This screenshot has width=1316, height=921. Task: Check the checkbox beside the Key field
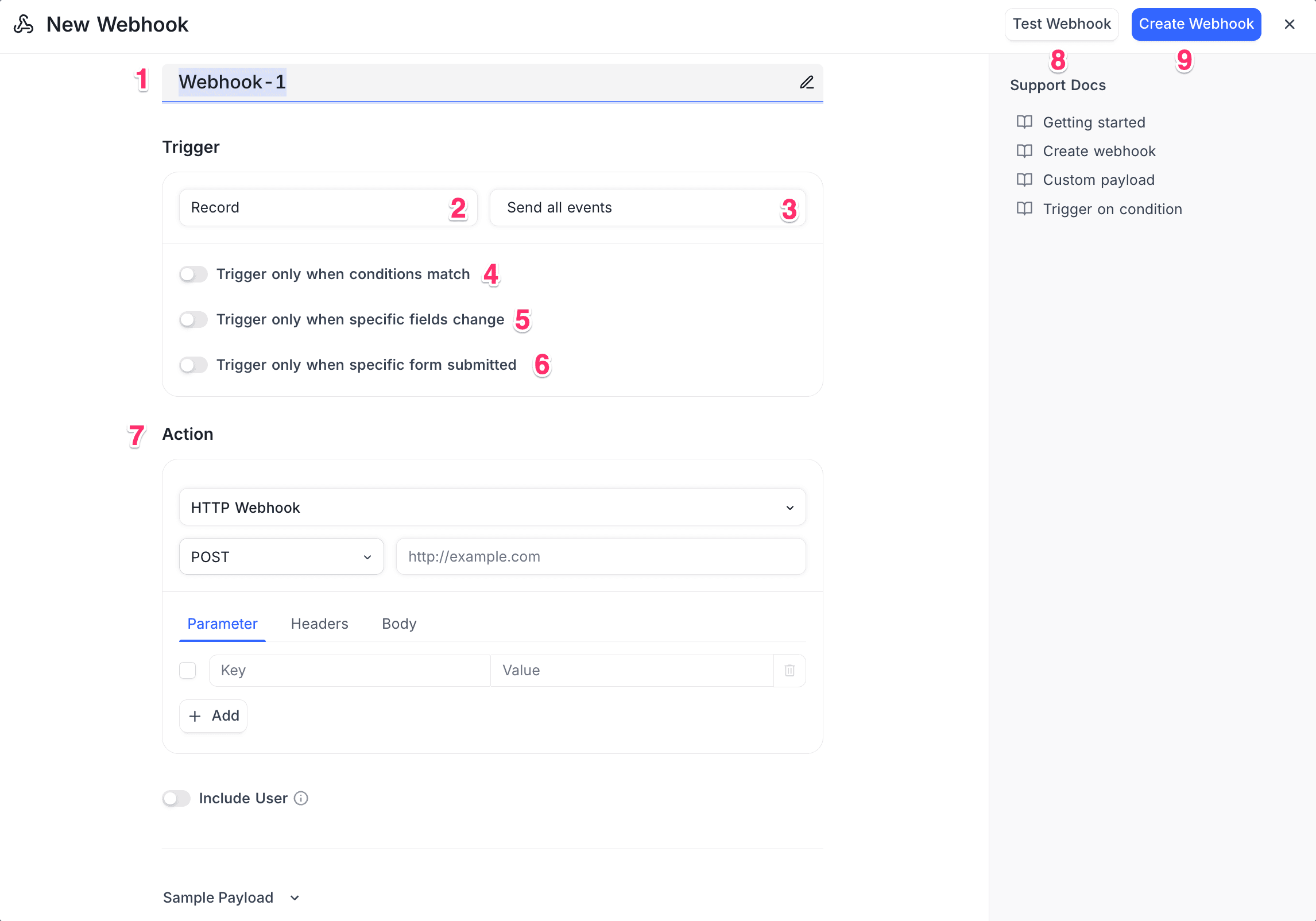tap(187, 670)
